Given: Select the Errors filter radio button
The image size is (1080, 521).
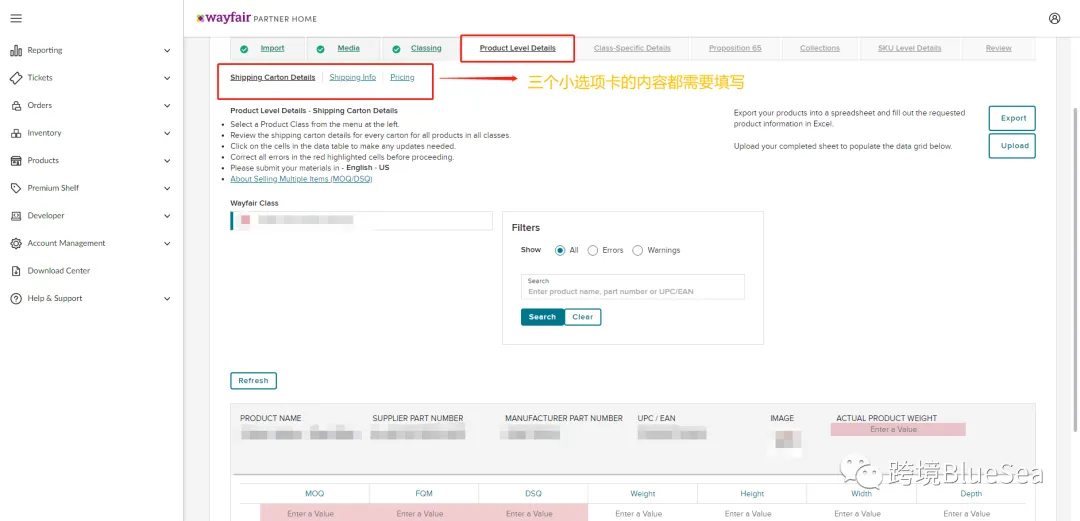Looking at the screenshot, I should pos(592,250).
